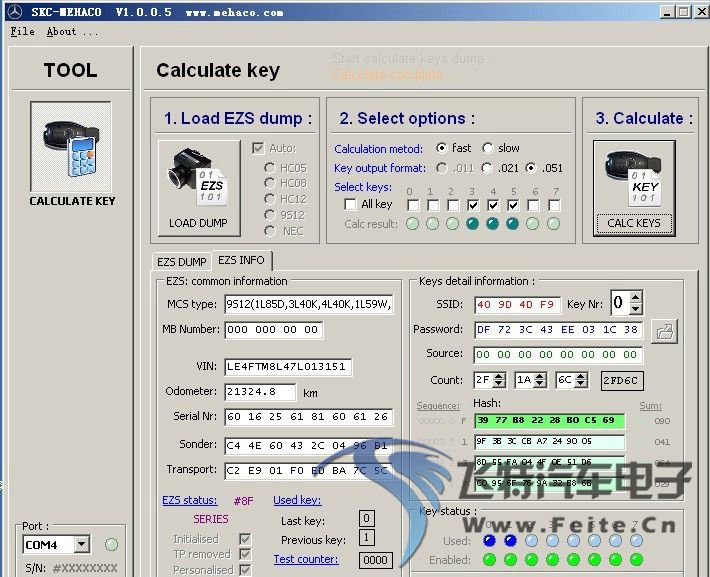Click the VIN input field

click(288, 366)
